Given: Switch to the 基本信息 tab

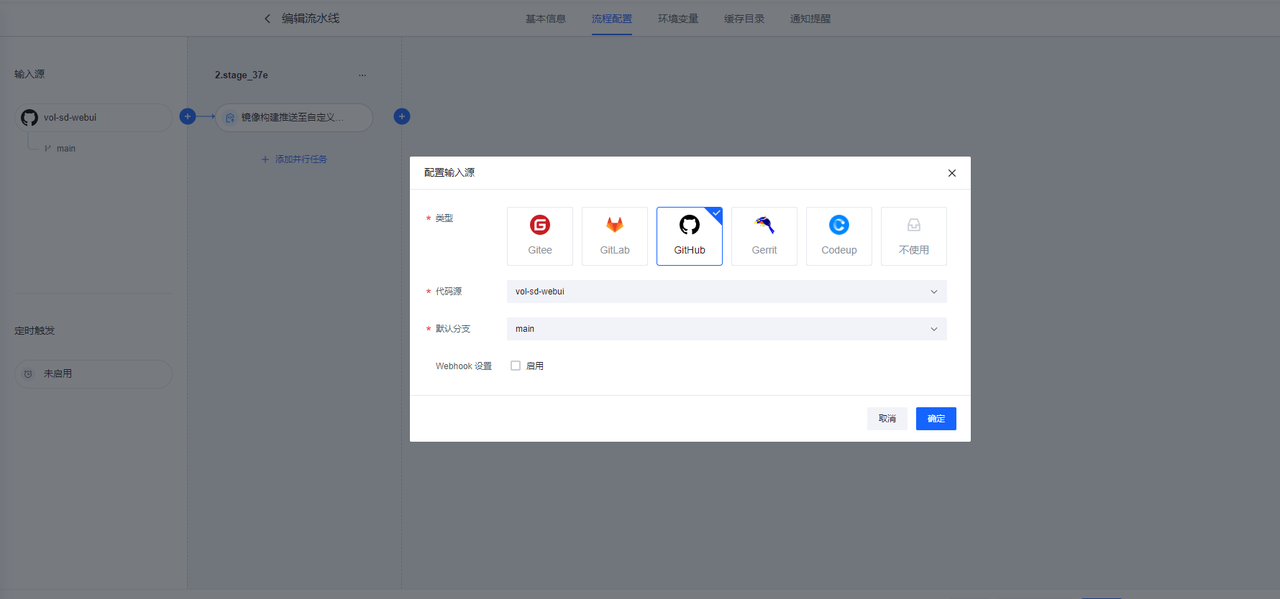Looking at the screenshot, I should (545, 19).
